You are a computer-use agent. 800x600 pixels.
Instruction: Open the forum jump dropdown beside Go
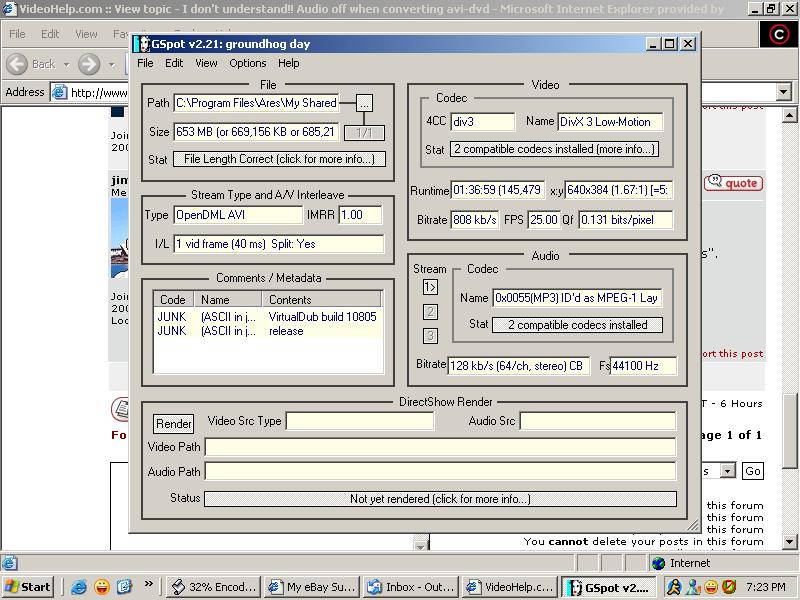click(x=728, y=470)
